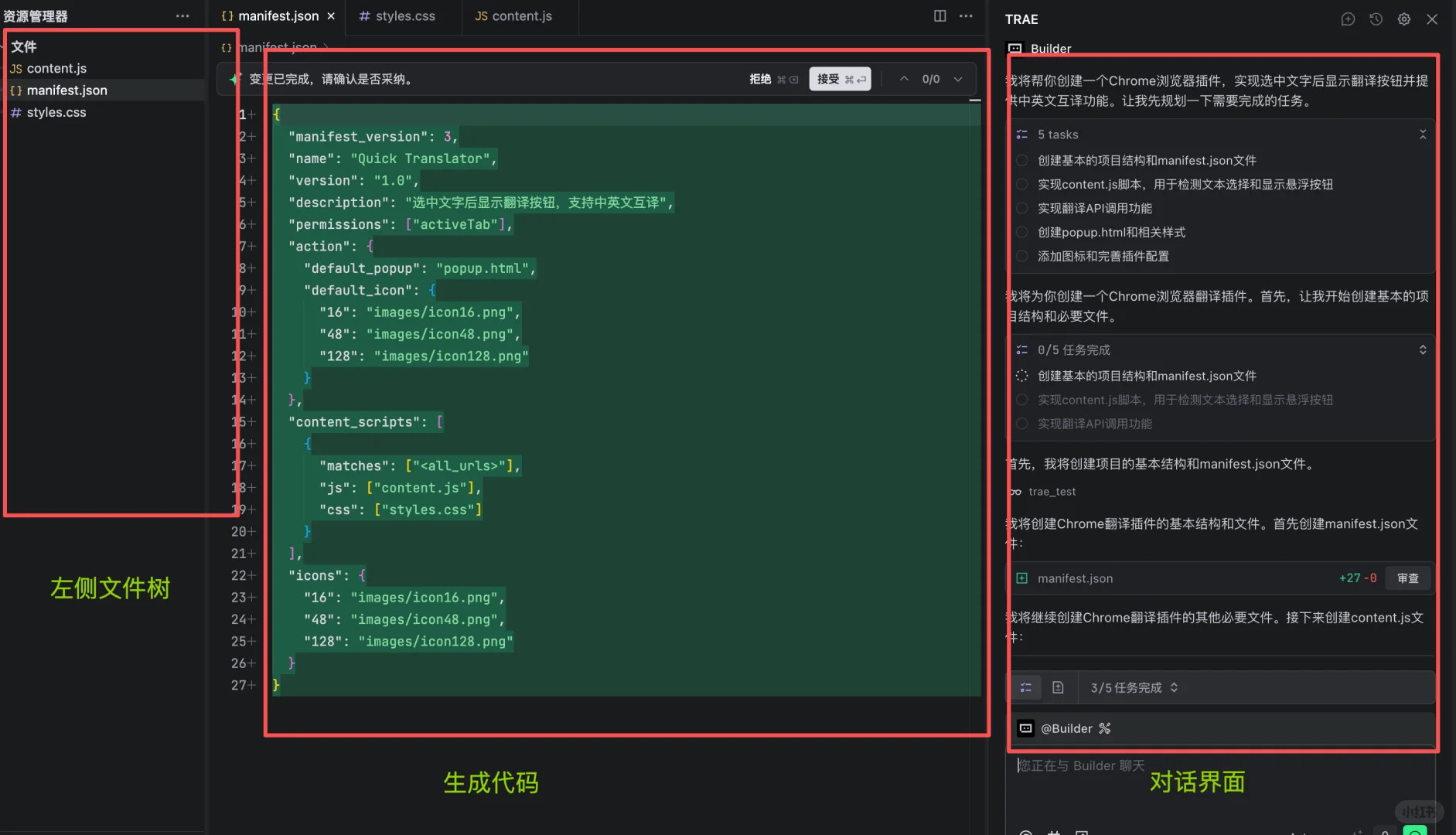Focus the Builder chat input field
This screenshot has width=1456, height=835.
(1220, 765)
